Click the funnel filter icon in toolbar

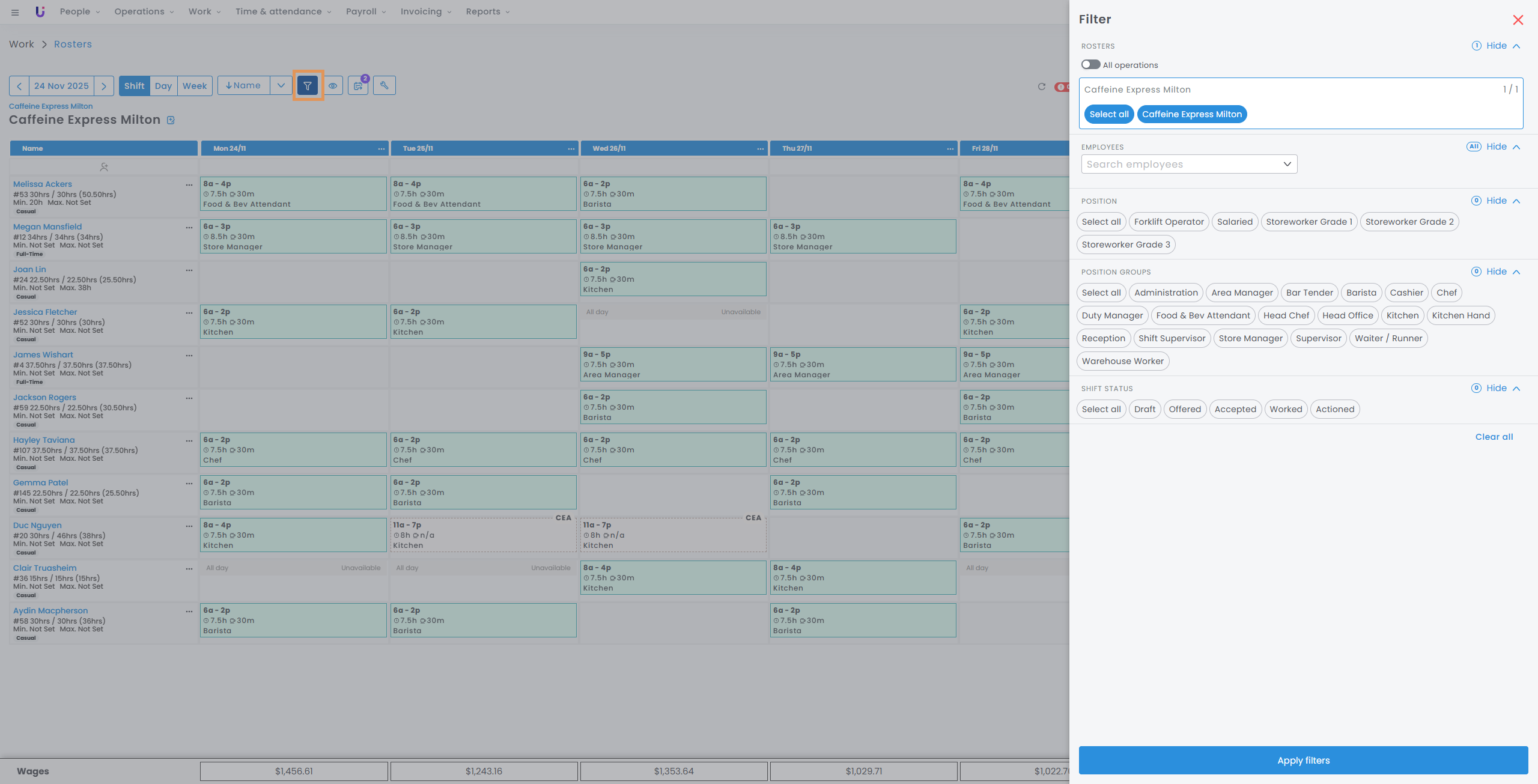[x=308, y=86]
